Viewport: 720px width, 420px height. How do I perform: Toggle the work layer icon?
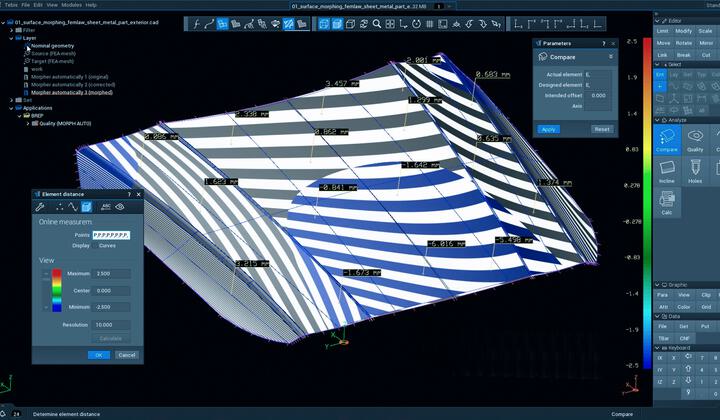coord(27,69)
